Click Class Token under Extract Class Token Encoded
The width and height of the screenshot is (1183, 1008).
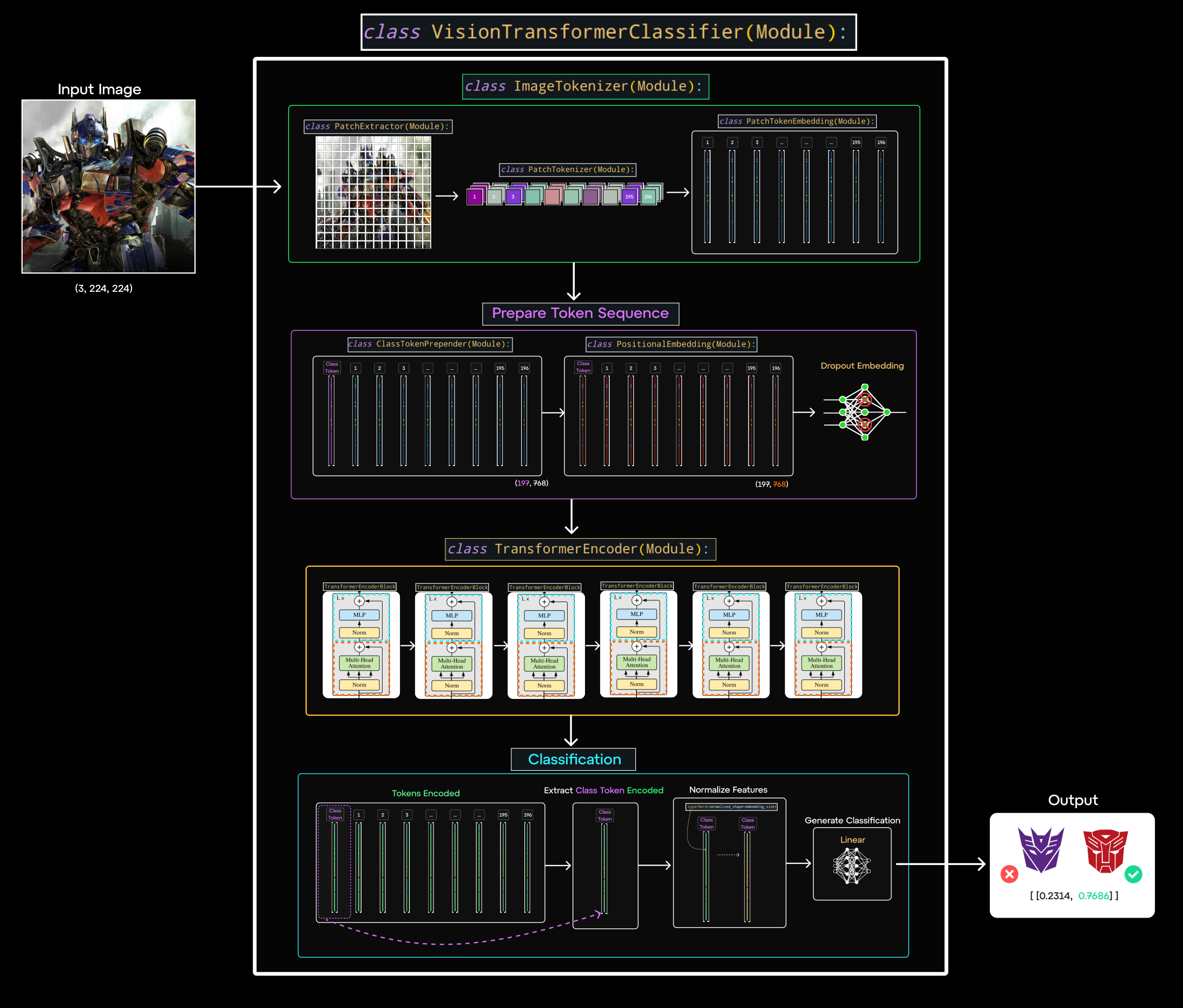click(x=604, y=815)
